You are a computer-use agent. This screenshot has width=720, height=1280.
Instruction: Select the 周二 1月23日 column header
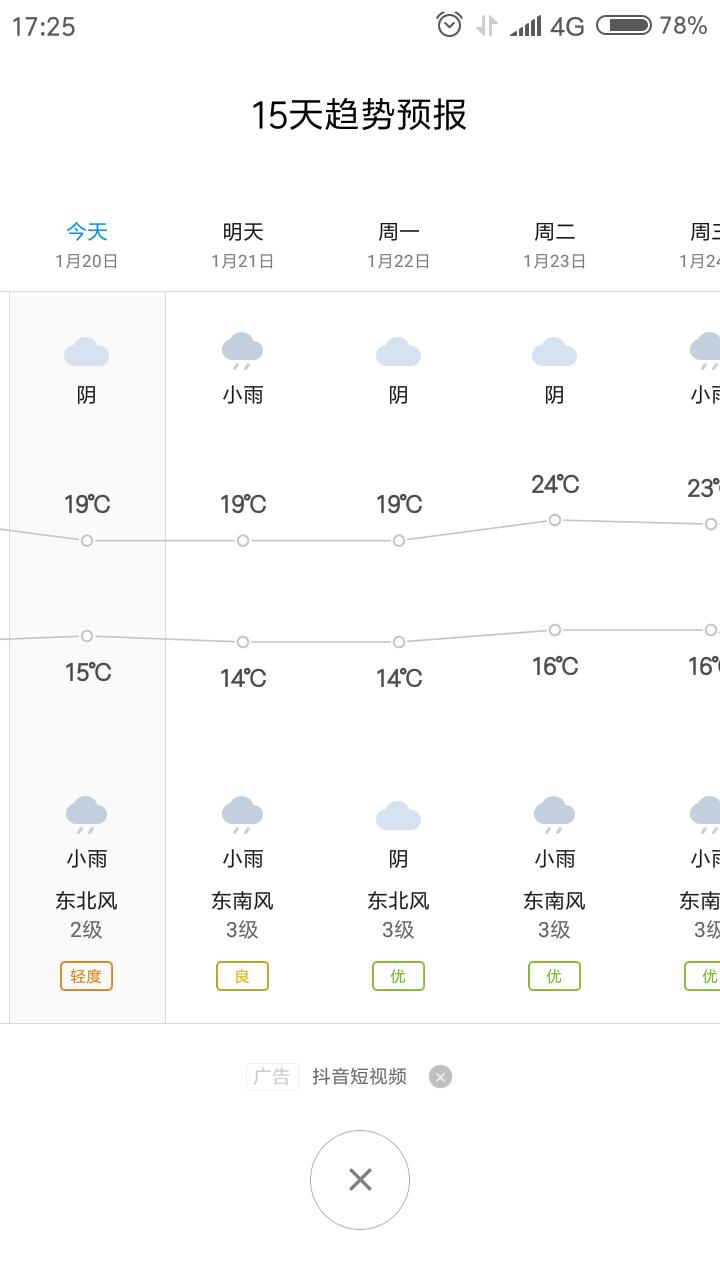pos(555,245)
